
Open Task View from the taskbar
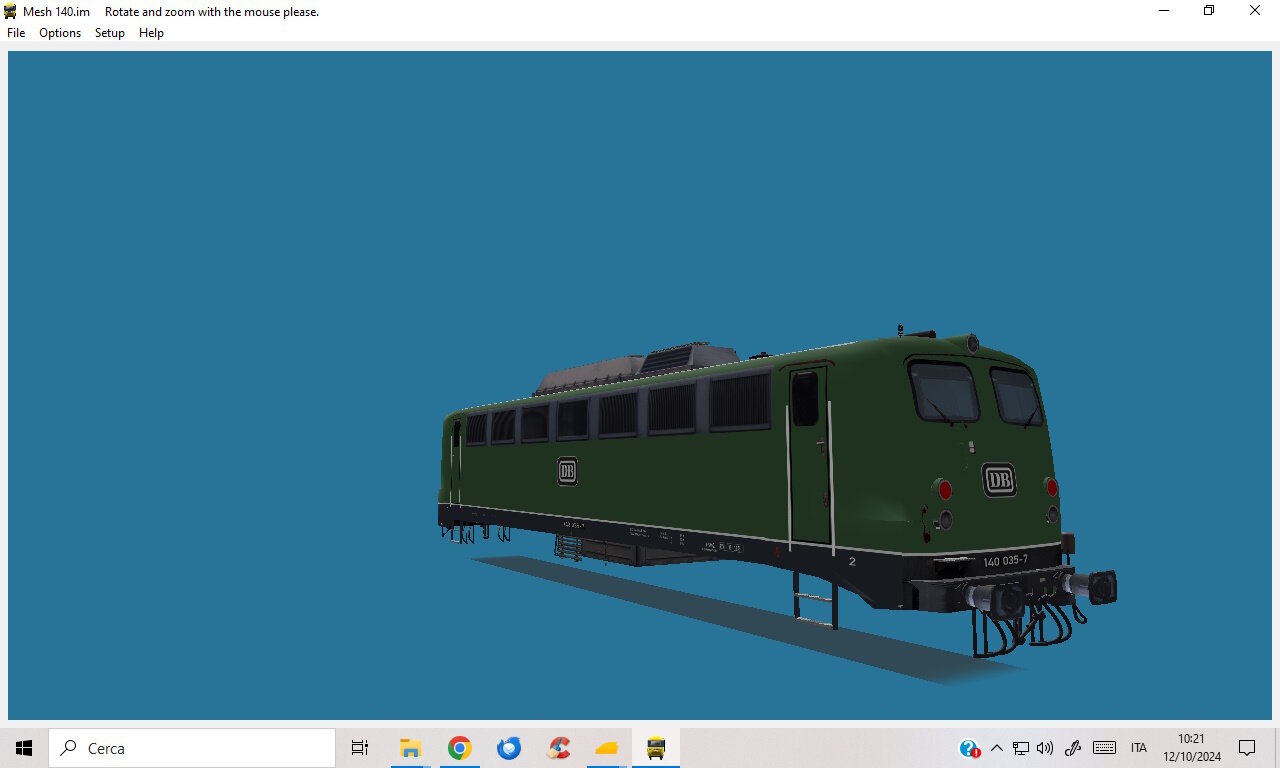pos(360,748)
